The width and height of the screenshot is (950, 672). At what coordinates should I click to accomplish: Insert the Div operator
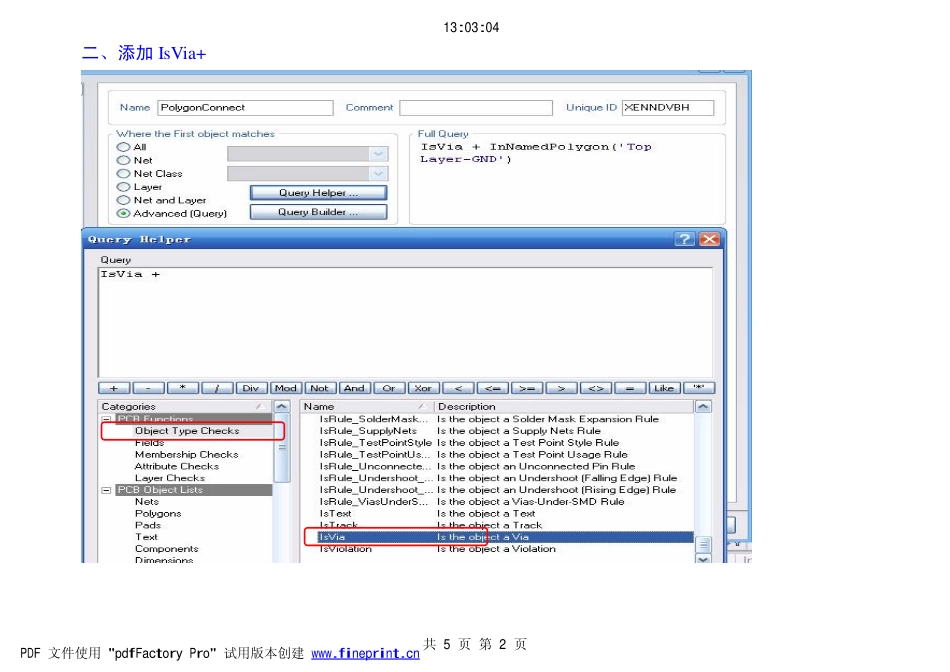point(251,388)
